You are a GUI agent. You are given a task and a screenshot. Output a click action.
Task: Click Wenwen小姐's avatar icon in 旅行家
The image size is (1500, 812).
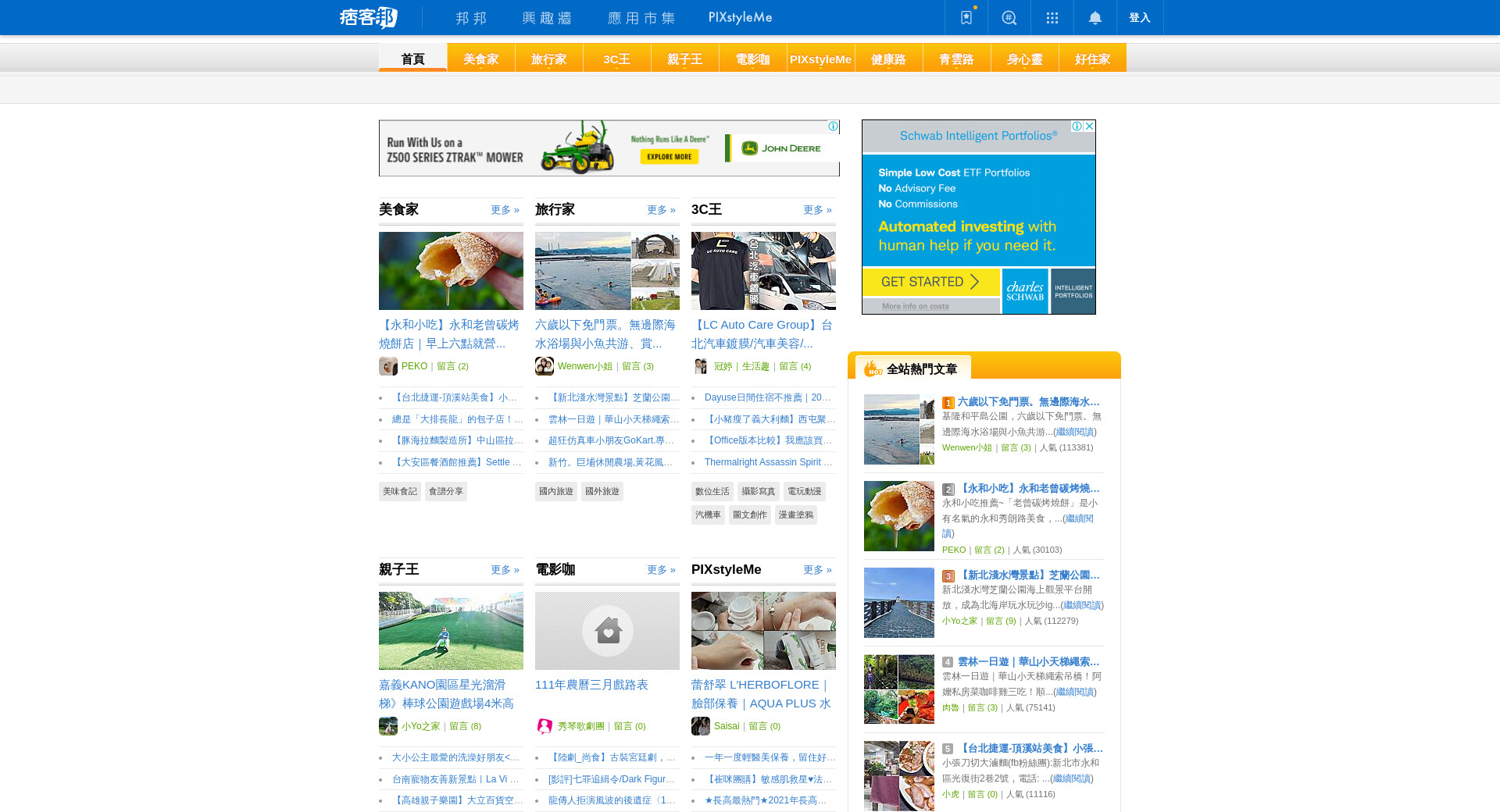(x=545, y=366)
